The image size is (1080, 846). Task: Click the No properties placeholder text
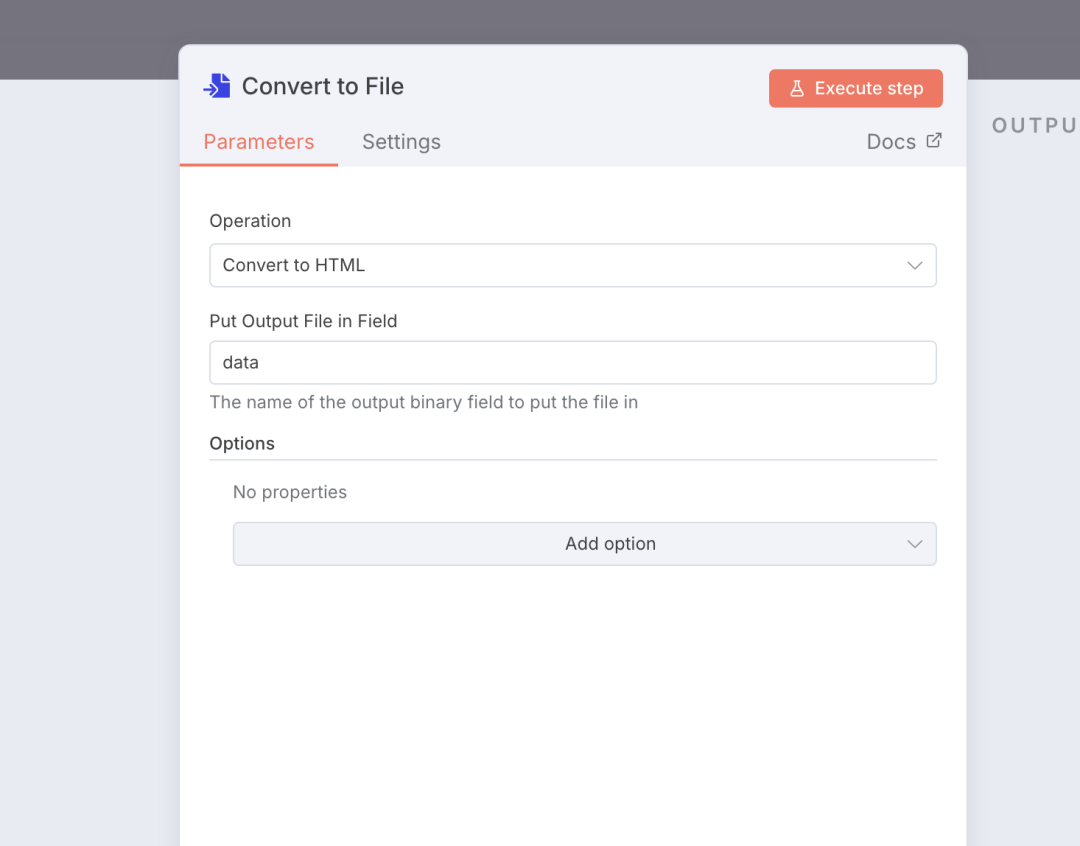click(290, 492)
